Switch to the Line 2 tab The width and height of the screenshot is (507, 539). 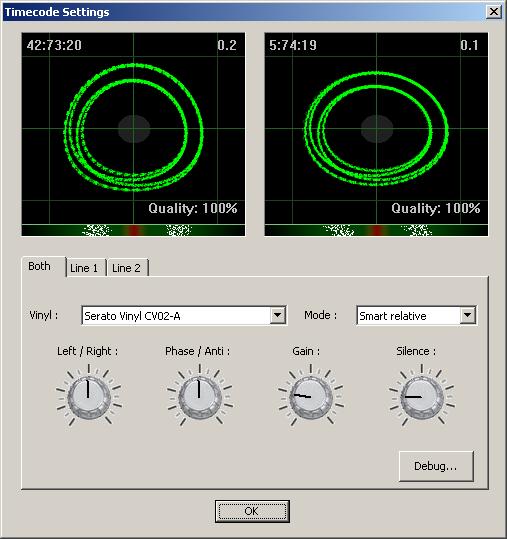(127, 267)
